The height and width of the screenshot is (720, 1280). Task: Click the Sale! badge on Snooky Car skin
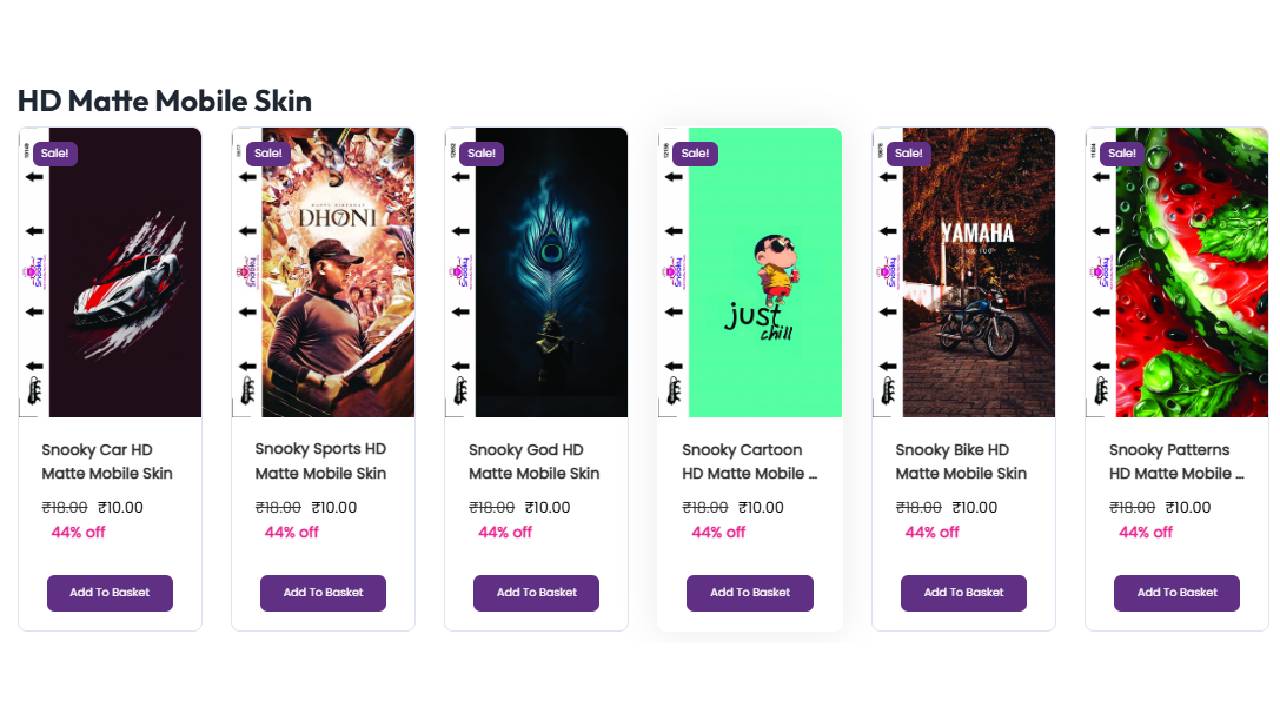click(x=55, y=153)
